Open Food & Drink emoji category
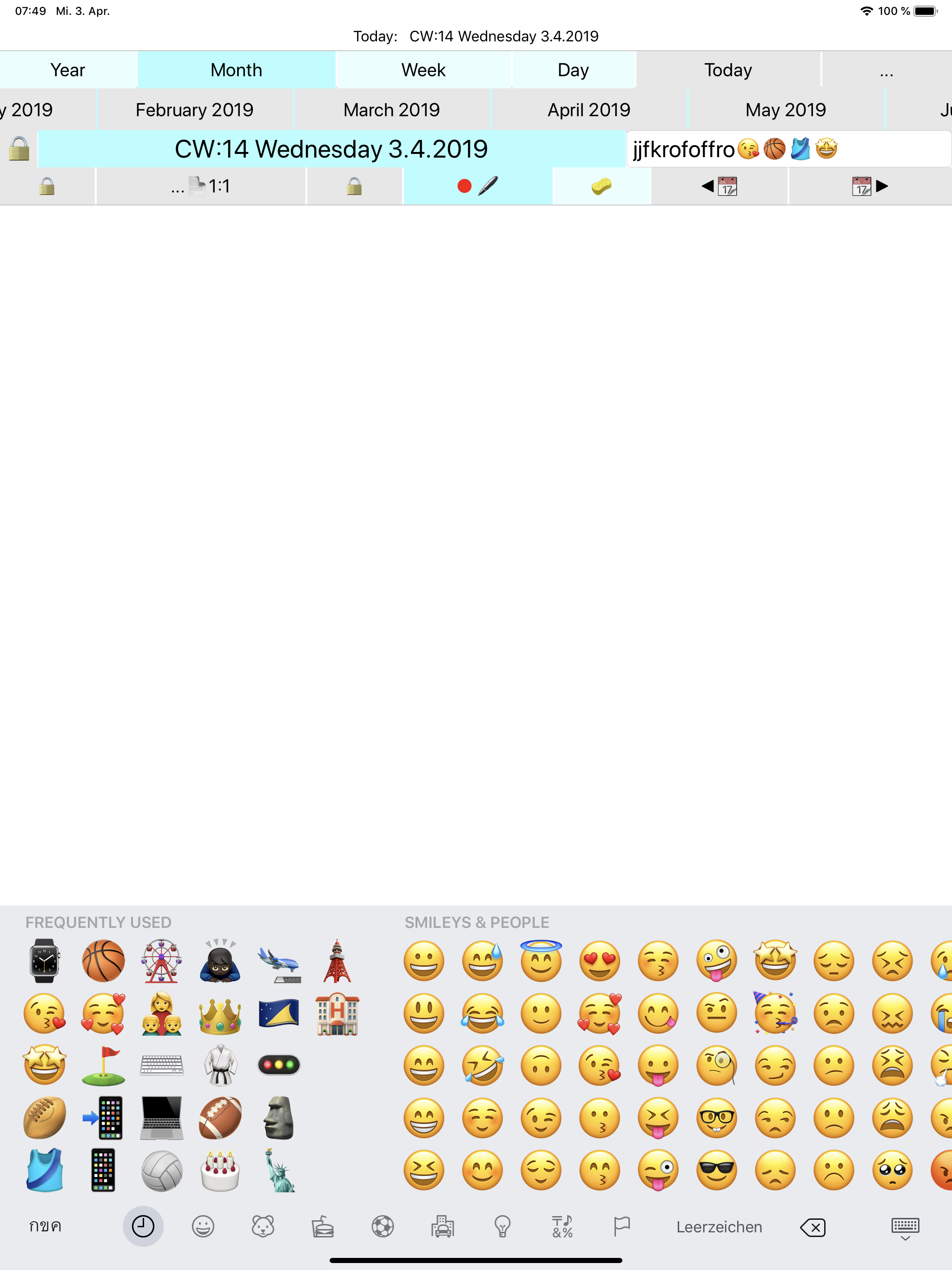 (323, 1226)
